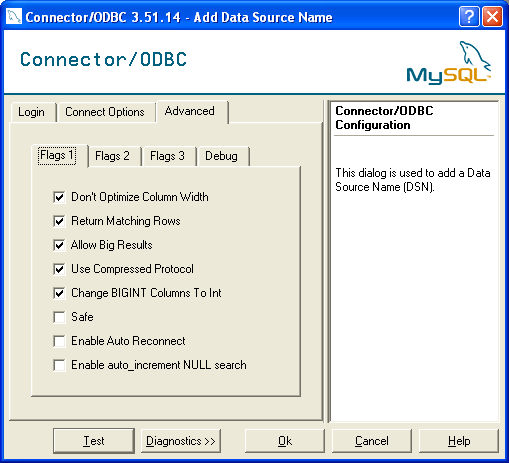Confirm with the Ok button
The height and width of the screenshot is (463, 509).
tap(285, 441)
